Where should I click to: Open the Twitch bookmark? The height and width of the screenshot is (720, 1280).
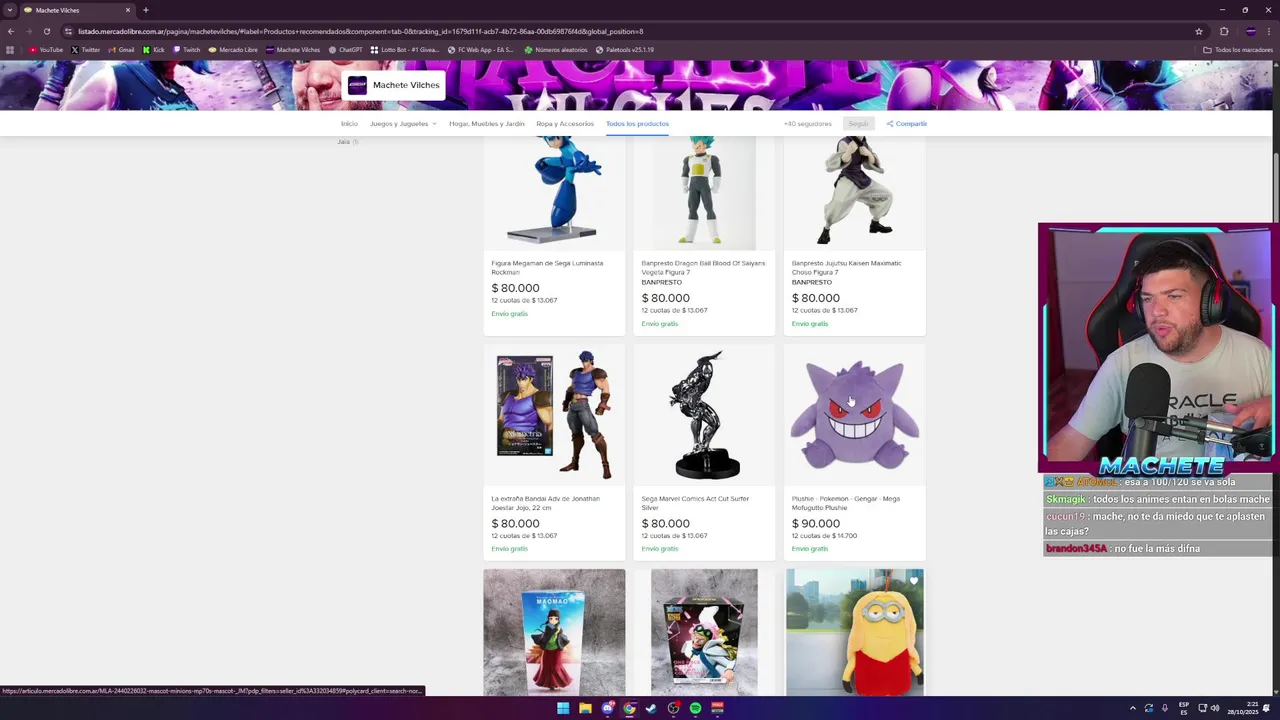point(186,50)
